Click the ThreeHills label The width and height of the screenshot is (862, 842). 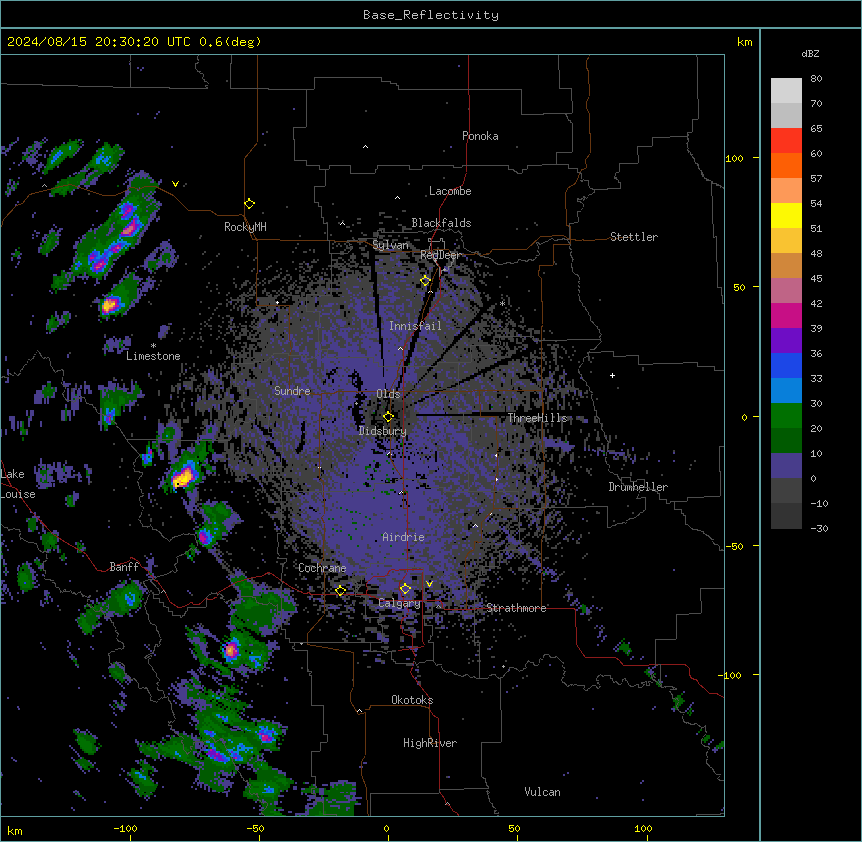pos(537,418)
